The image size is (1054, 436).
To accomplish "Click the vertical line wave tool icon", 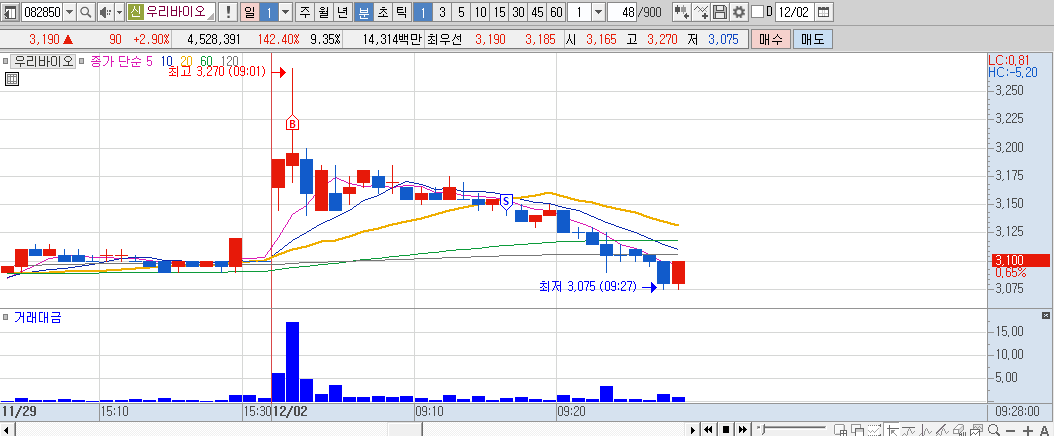I will (926, 430).
